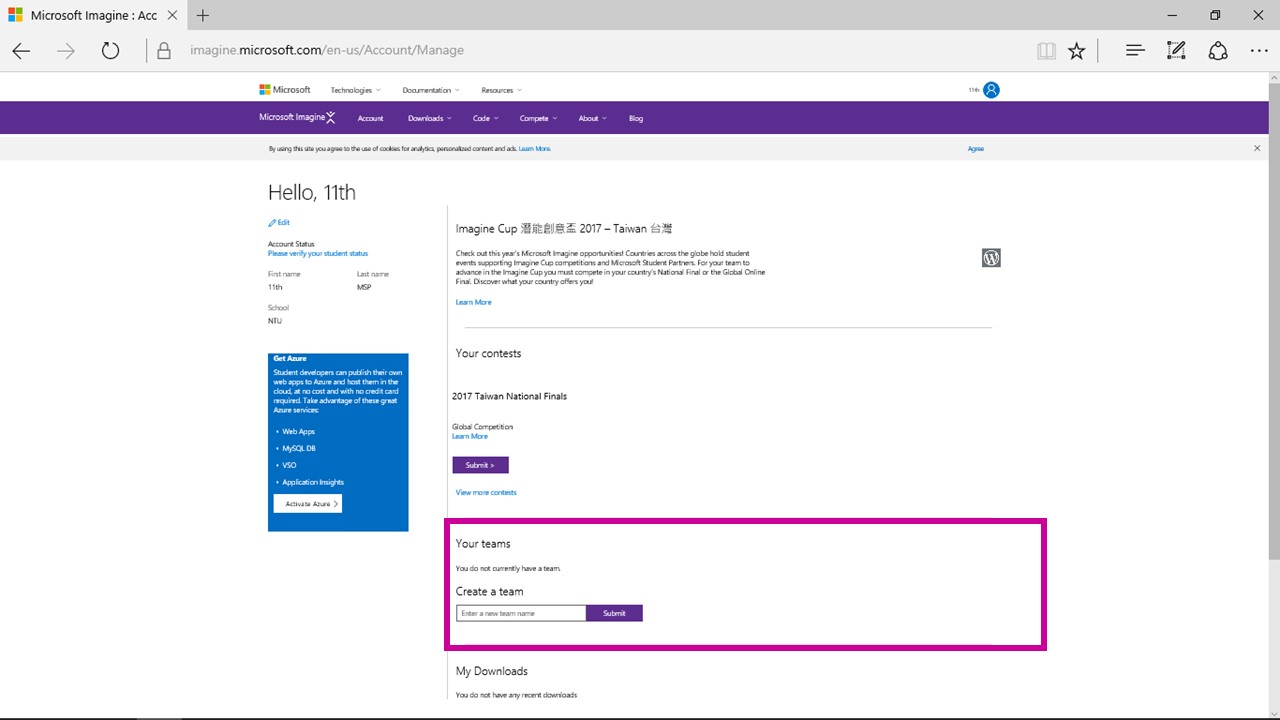This screenshot has height=720, width=1280.
Task: Expand the Documentation dropdown
Action: tap(431, 90)
